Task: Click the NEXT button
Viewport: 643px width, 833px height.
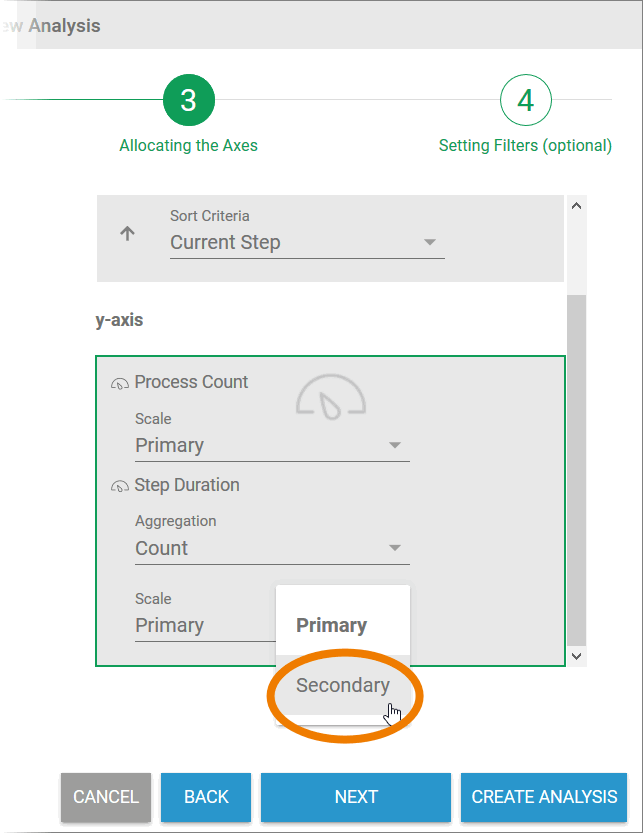Action: [x=356, y=797]
